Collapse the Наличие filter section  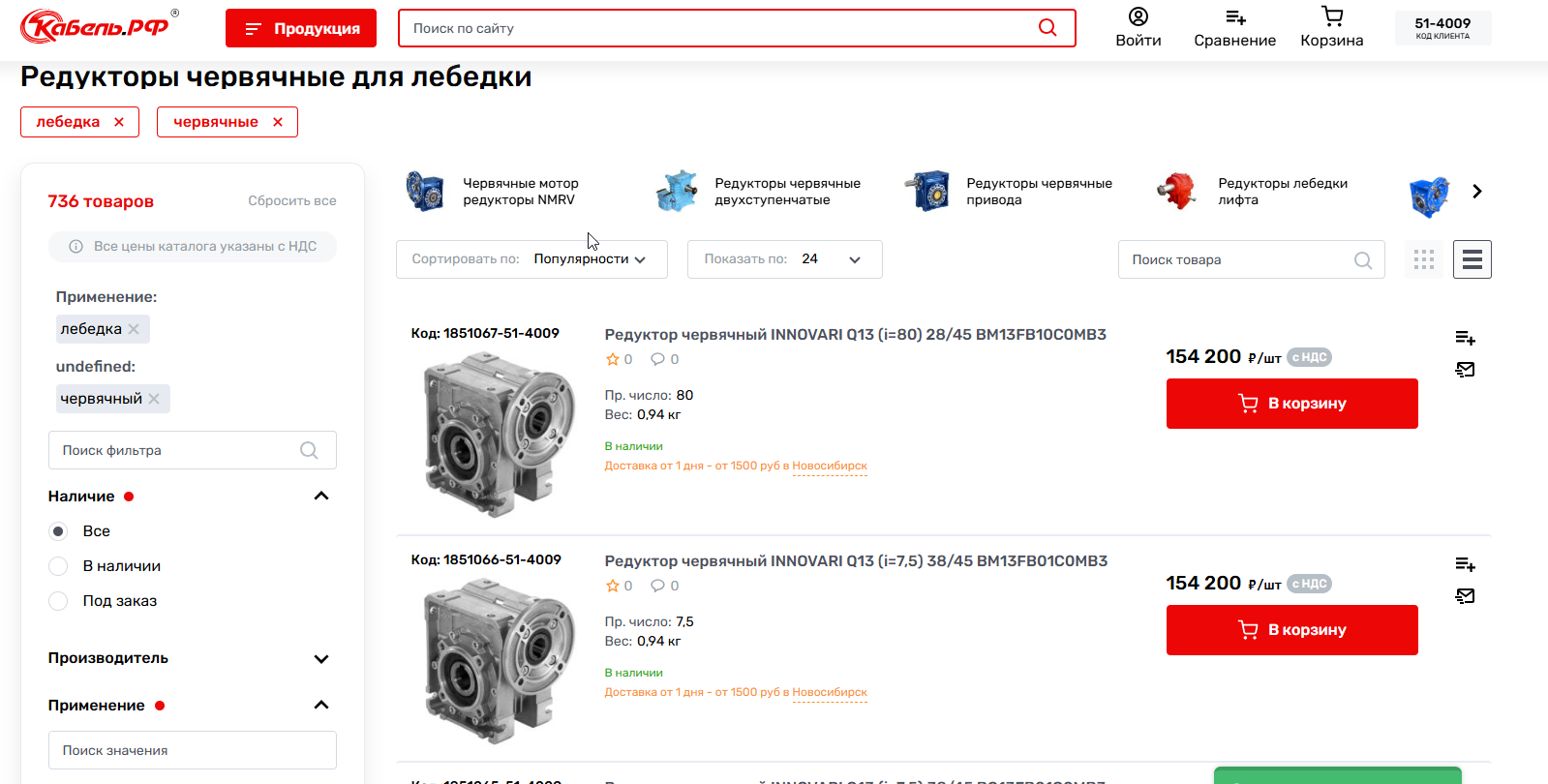click(321, 497)
